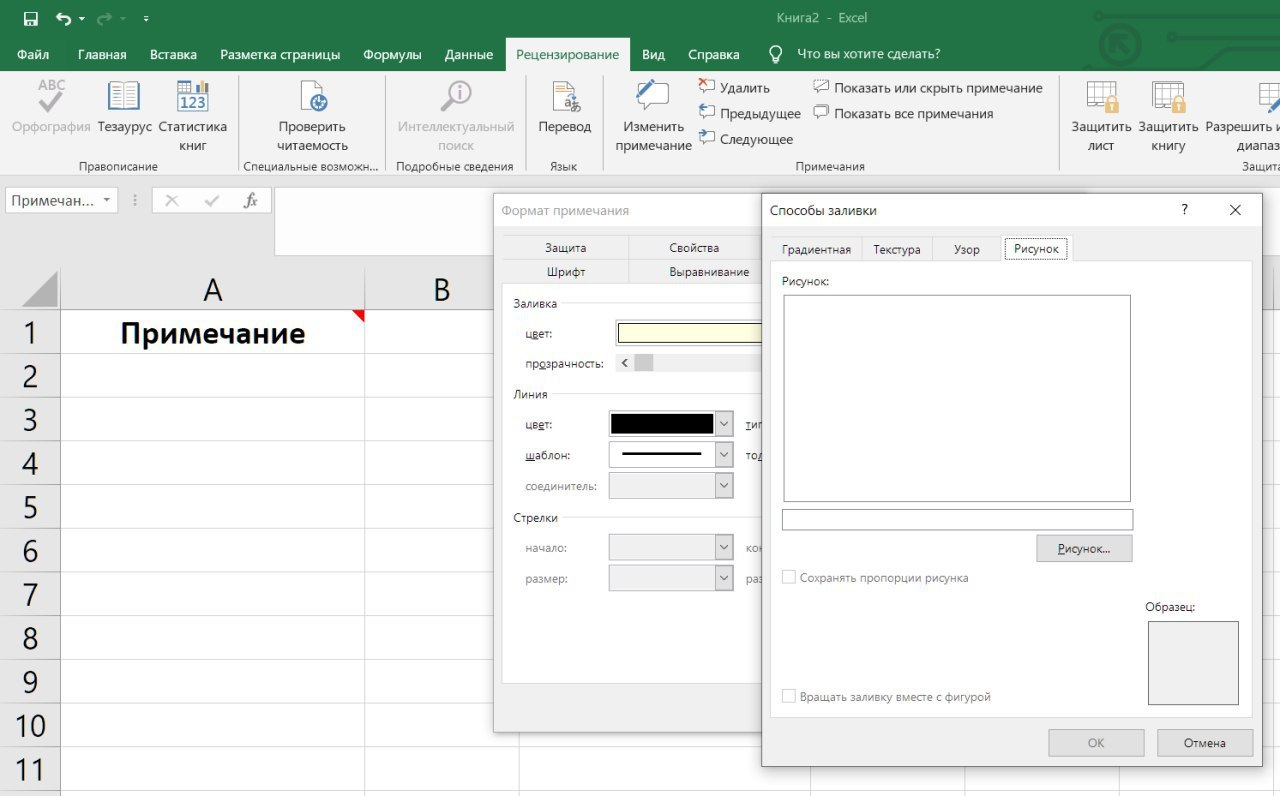Click Защитить лист protect sheet icon
The image size is (1280, 796).
[x=1101, y=99]
